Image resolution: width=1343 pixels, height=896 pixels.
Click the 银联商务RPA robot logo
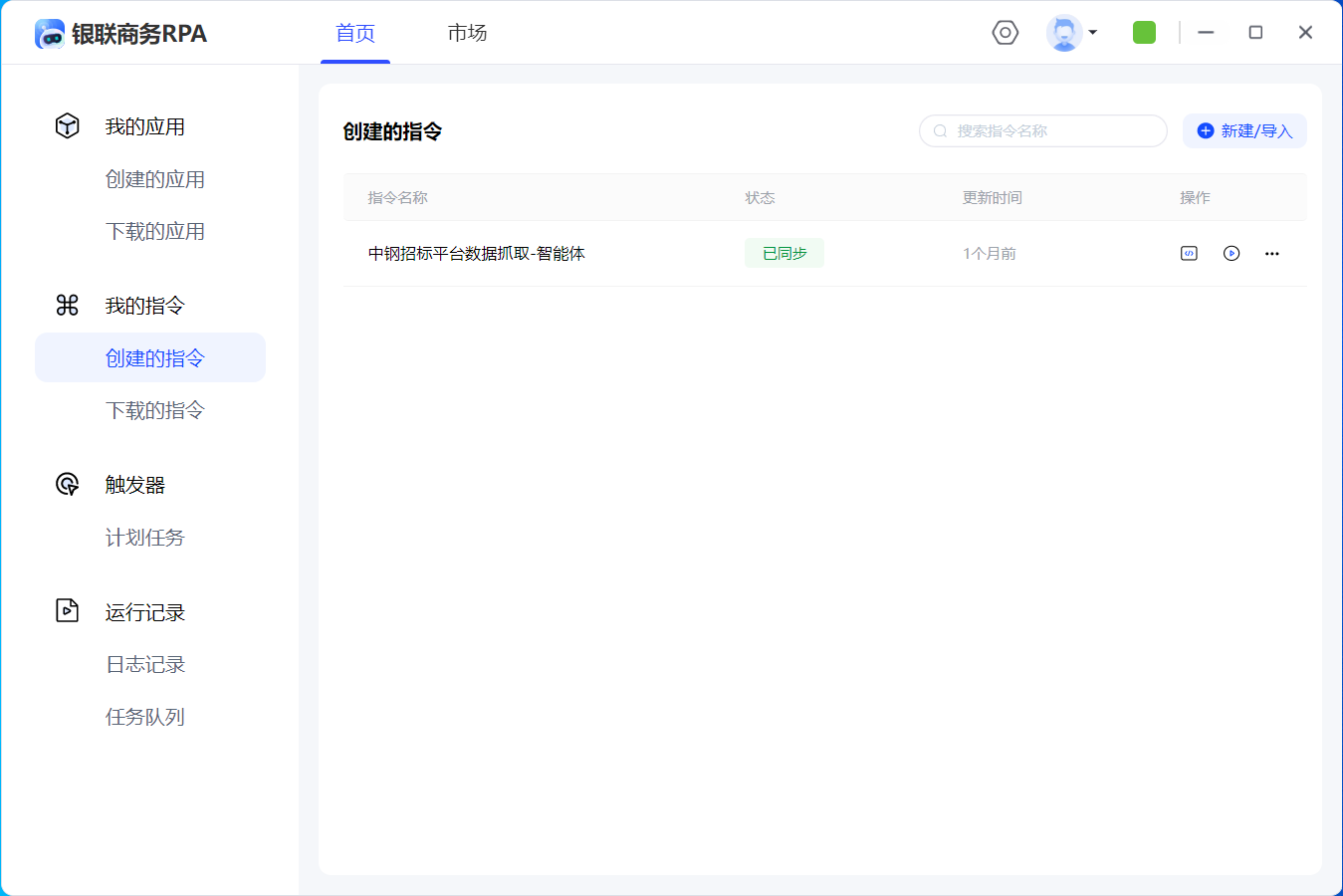tap(50, 34)
